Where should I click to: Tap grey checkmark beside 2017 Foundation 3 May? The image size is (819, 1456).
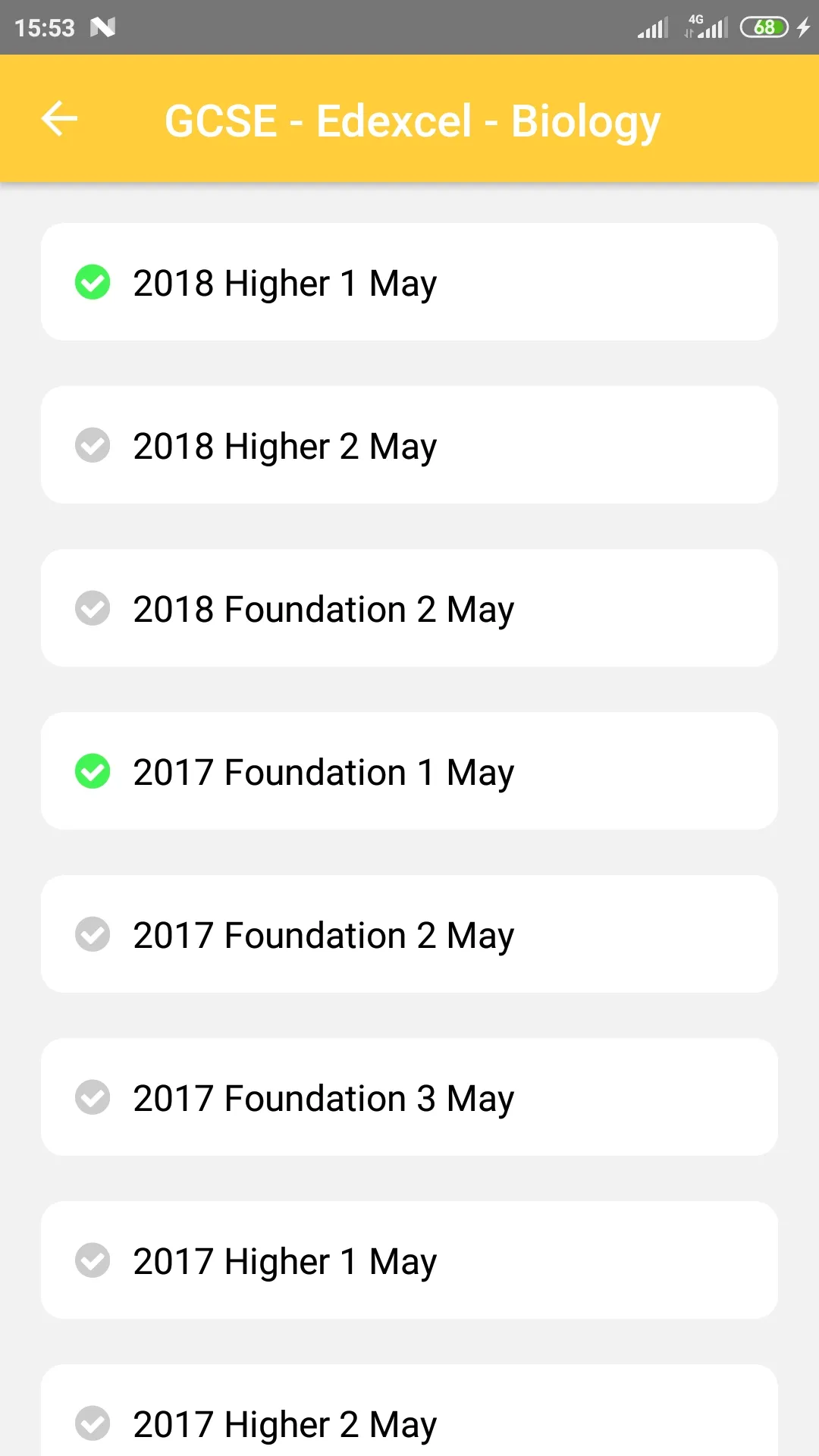click(93, 1097)
